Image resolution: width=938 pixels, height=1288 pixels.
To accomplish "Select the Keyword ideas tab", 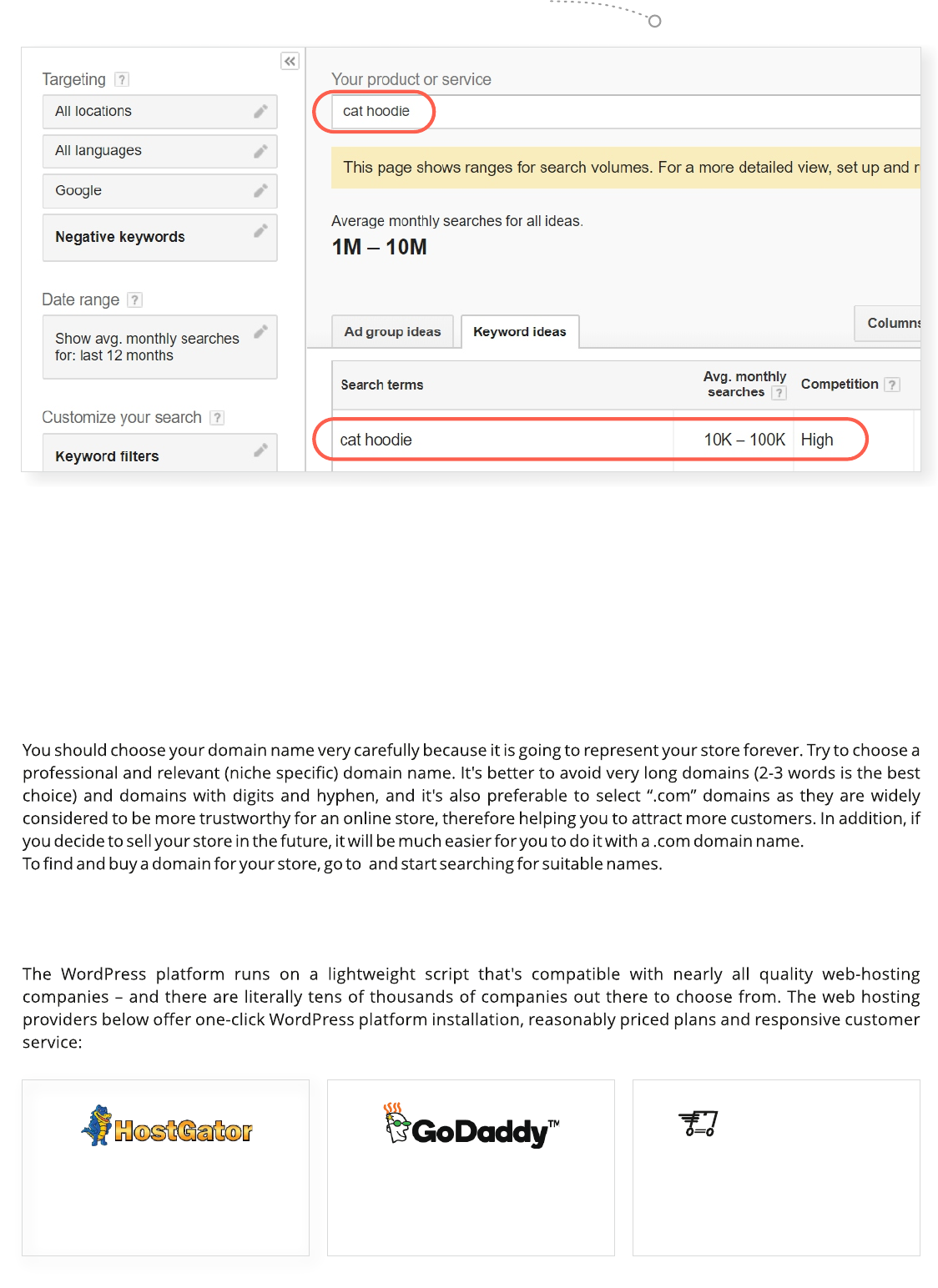I will click(x=519, y=331).
